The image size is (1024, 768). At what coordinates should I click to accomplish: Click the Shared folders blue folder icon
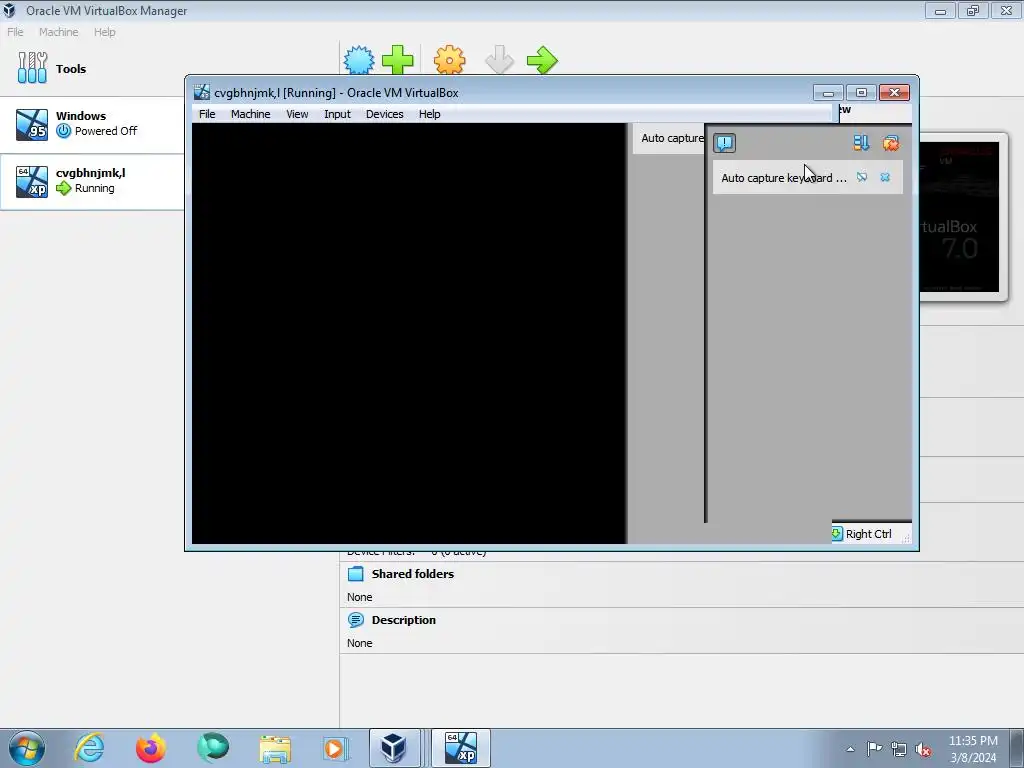click(356, 574)
